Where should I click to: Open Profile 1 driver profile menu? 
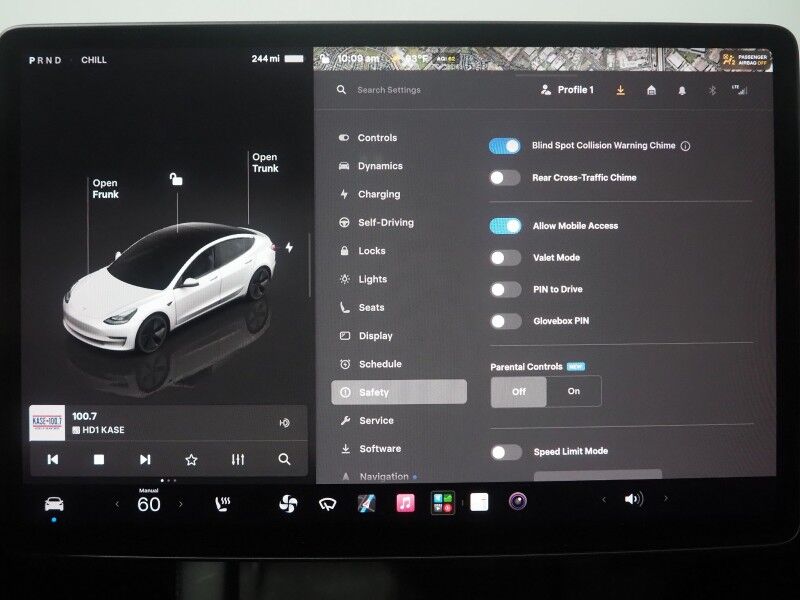pyautogui.click(x=567, y=90)
